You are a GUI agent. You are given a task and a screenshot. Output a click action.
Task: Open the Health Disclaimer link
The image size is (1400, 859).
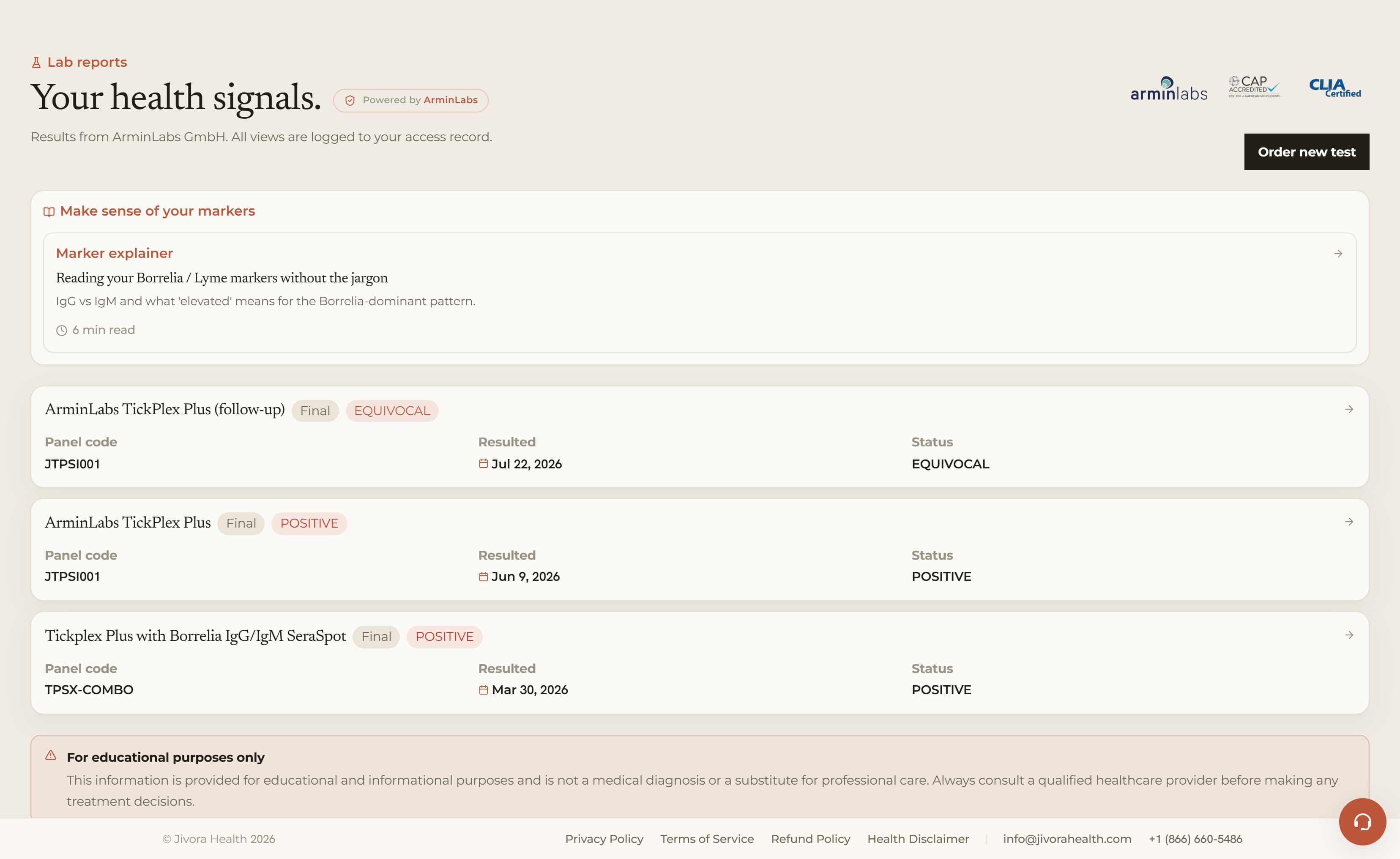[x=918, y=839]
